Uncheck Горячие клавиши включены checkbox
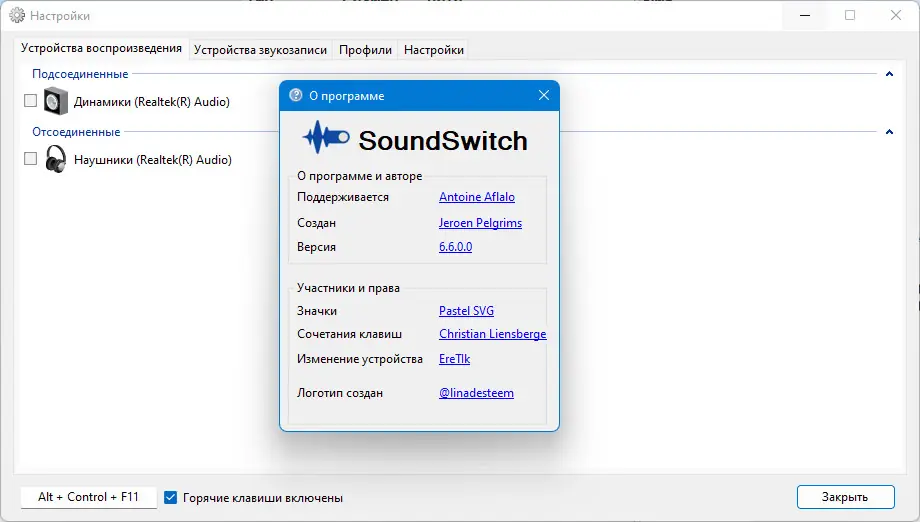Viewport: 920px width, 522px height. click(x=170, y=497)
